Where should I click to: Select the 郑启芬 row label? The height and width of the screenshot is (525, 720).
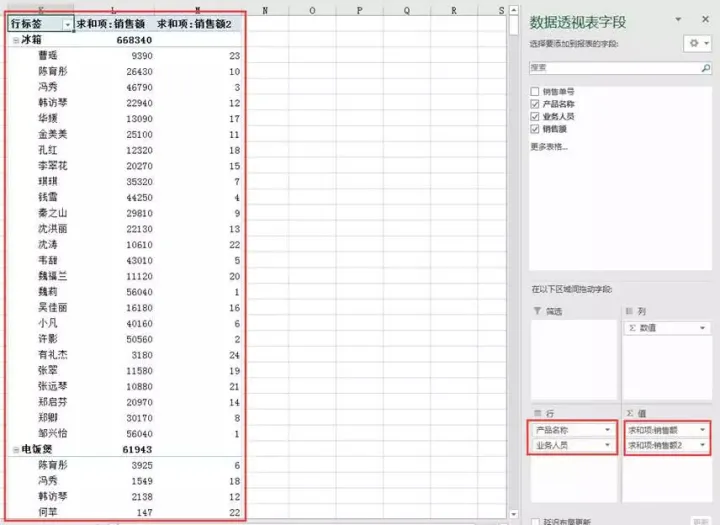(52, 402)
